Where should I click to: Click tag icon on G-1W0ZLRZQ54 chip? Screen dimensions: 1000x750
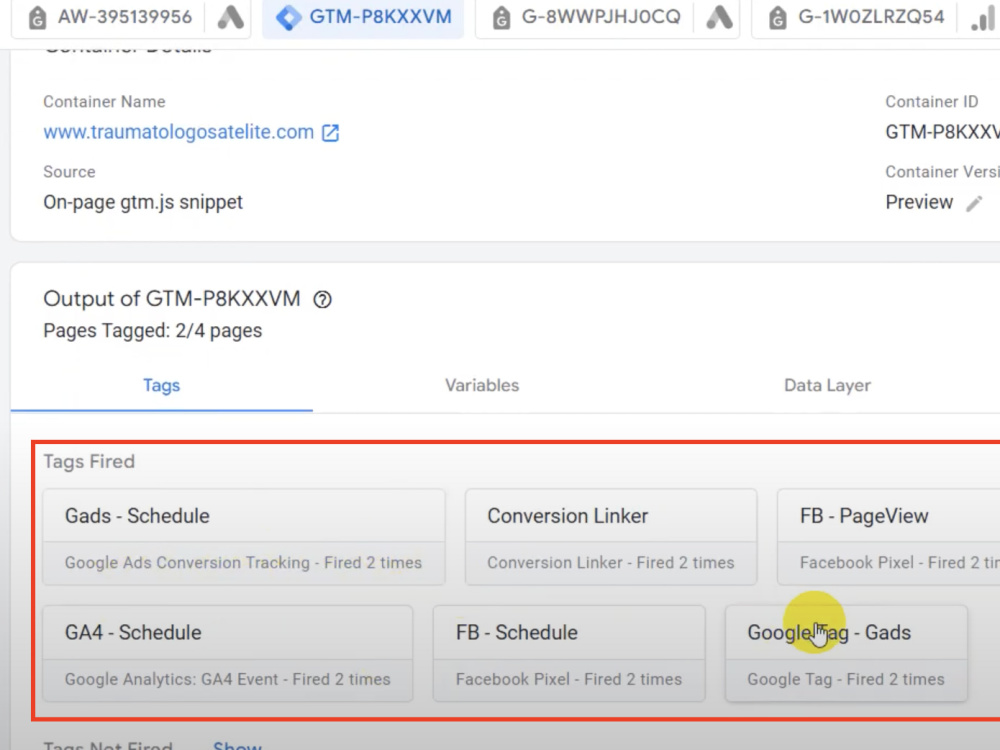coord(777,18)
